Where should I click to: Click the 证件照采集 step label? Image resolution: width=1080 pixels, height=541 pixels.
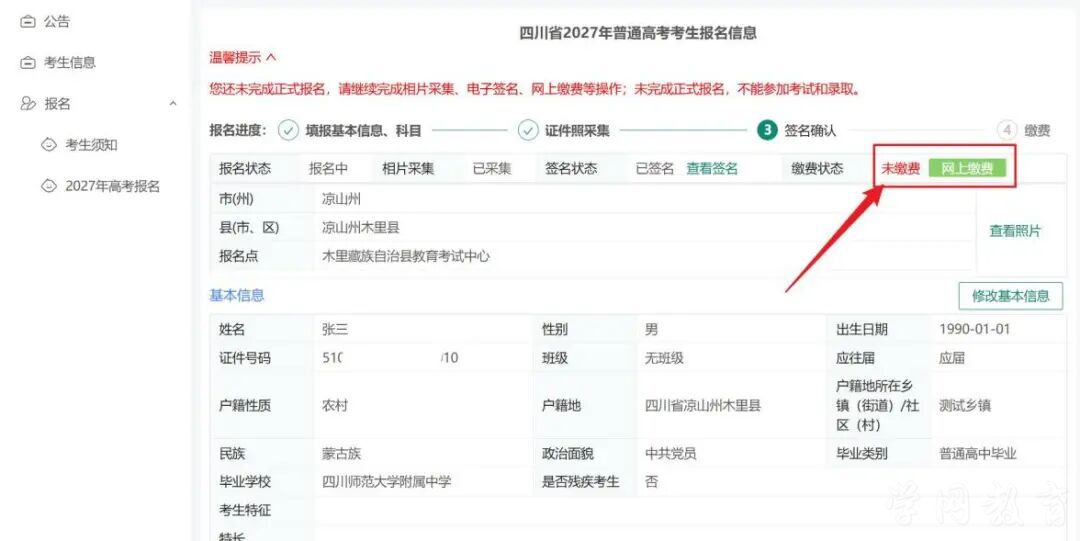click(x=577, y=130)
